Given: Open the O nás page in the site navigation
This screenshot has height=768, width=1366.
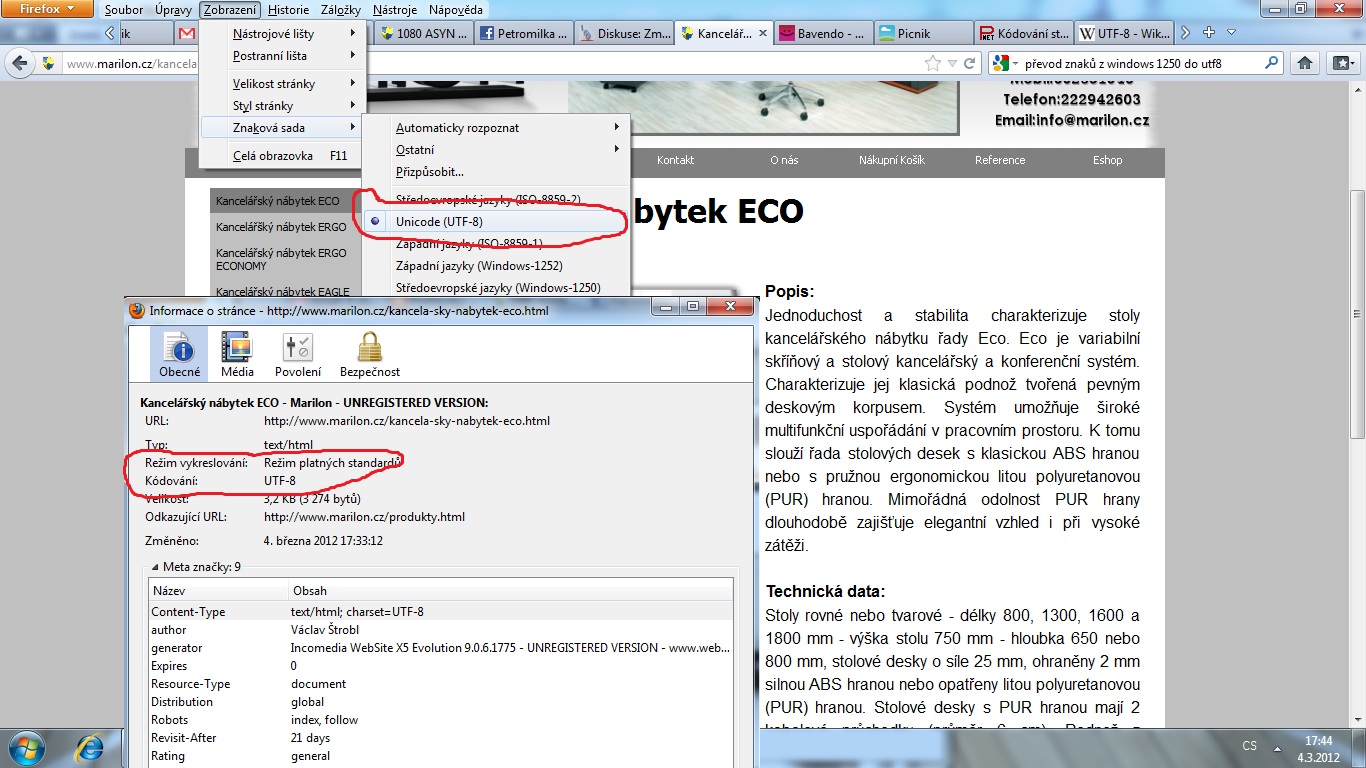Looking at the screenshot, I should [784, 160].
